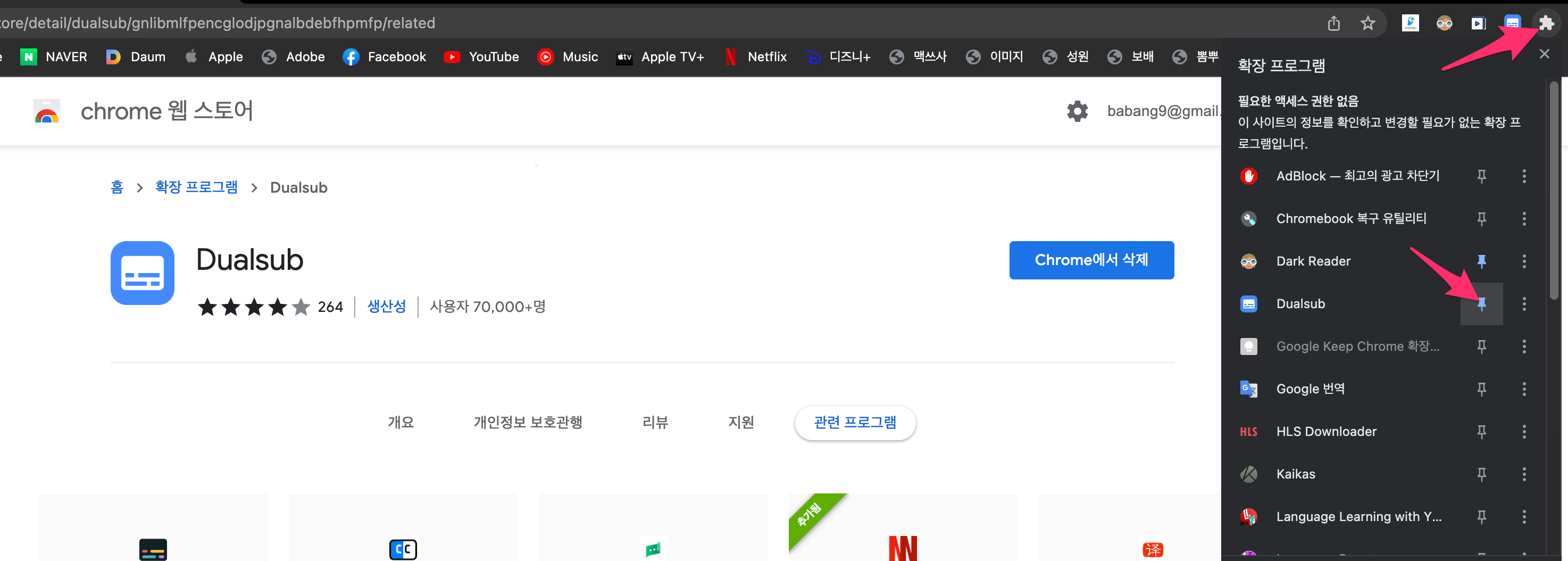This screenshot has width=1568, height=561.
Task: Click the five-star rating of Dualsub
Action: tap(254, 307)
